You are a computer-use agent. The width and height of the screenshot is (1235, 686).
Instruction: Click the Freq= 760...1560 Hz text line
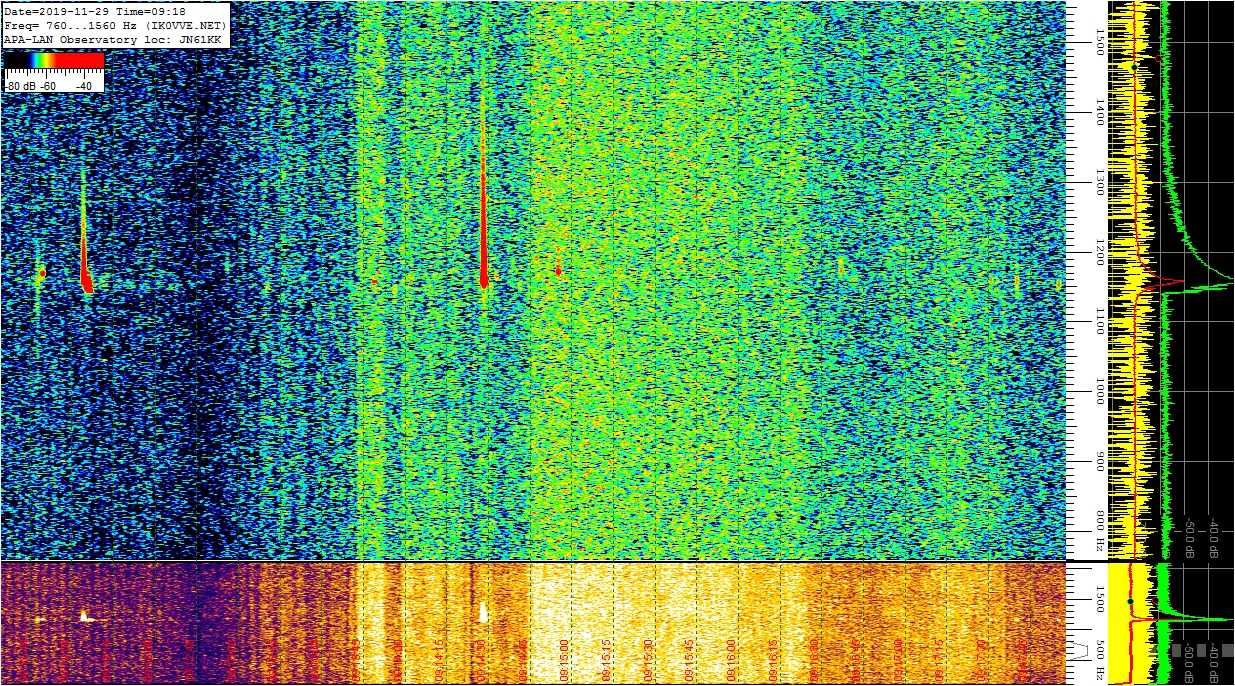pyautogui.click(x=116, y=25)
